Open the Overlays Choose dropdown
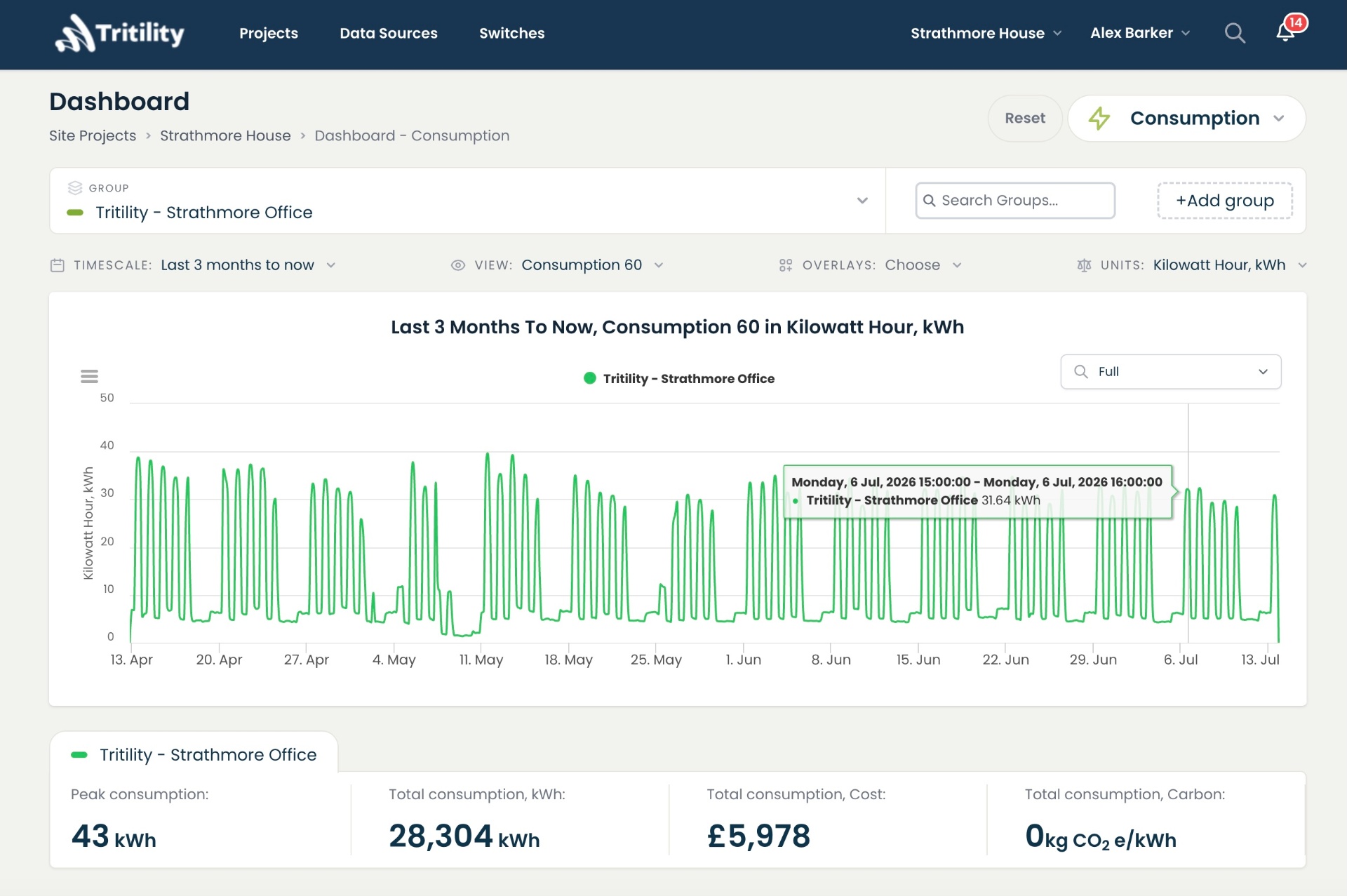Image resolution: width=1347 pixels, height=896 pixels. pyautogui.click(x=923, y=265)
